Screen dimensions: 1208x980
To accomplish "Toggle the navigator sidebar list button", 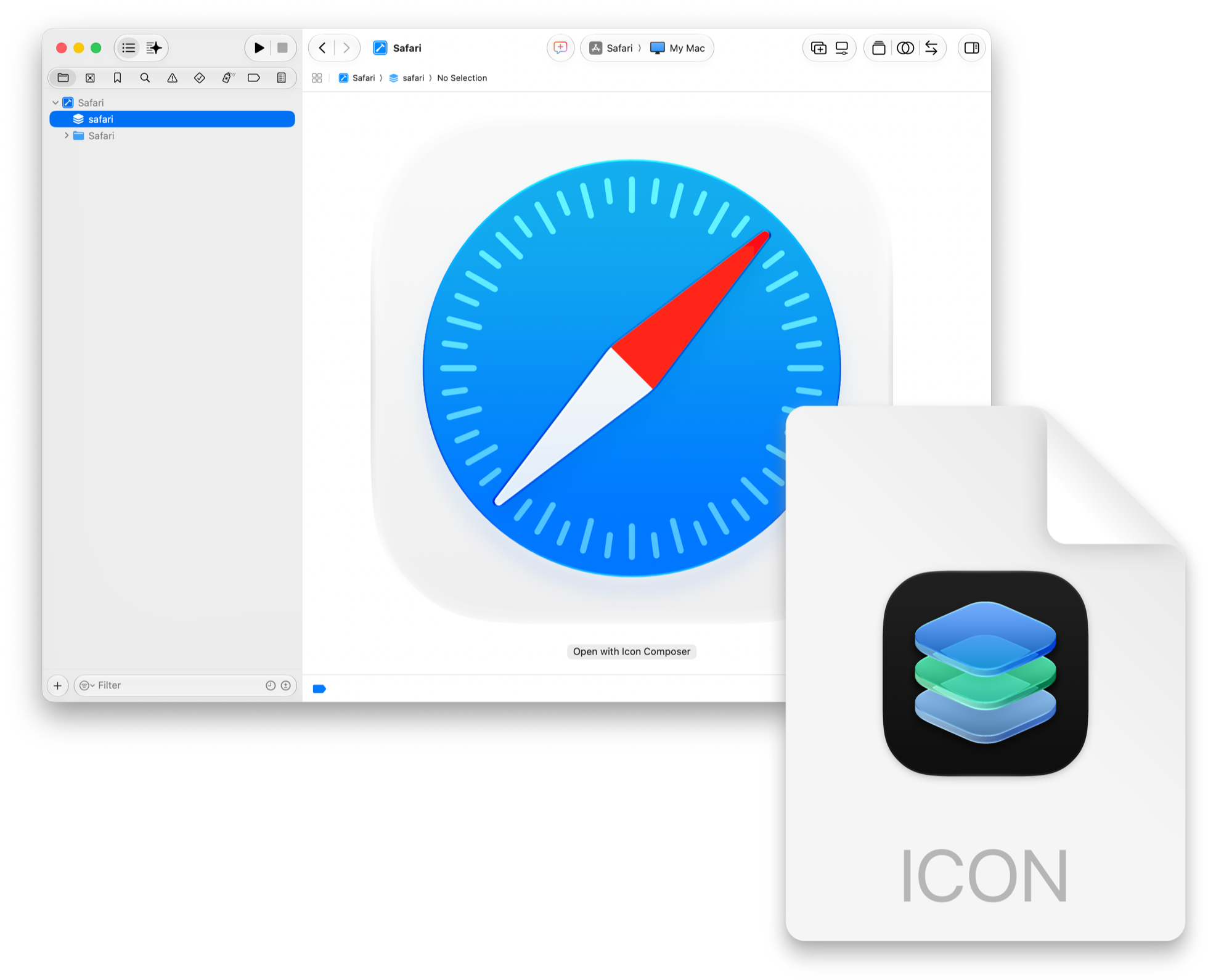I will pyautogui.click(x=128, y=48).
